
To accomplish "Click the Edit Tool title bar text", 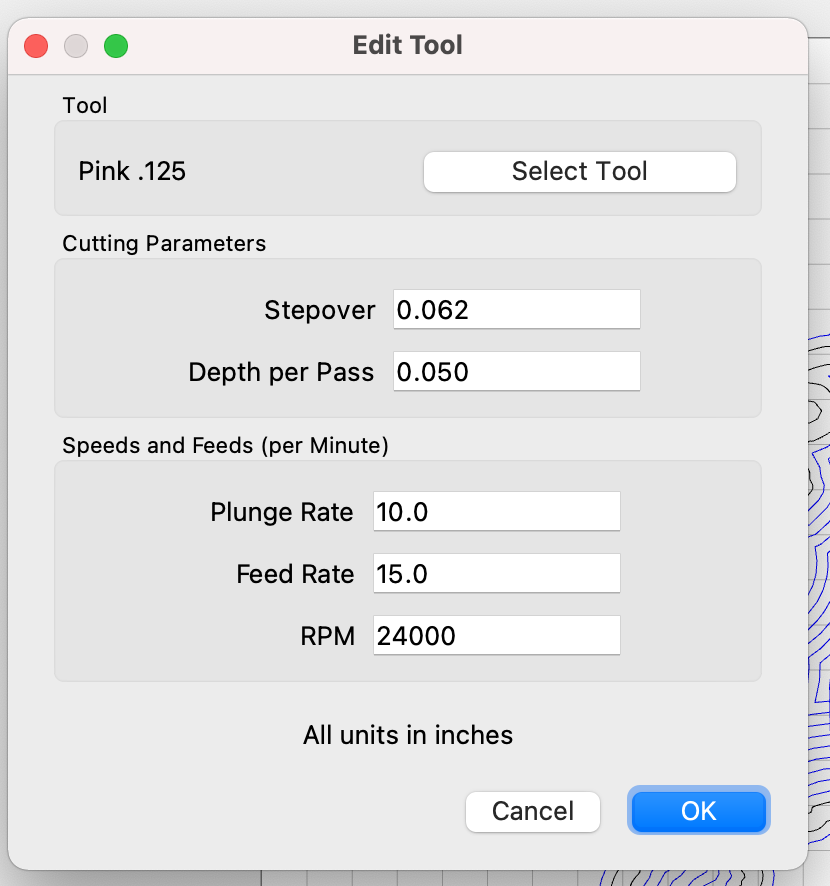I will (x=407, y=45).
